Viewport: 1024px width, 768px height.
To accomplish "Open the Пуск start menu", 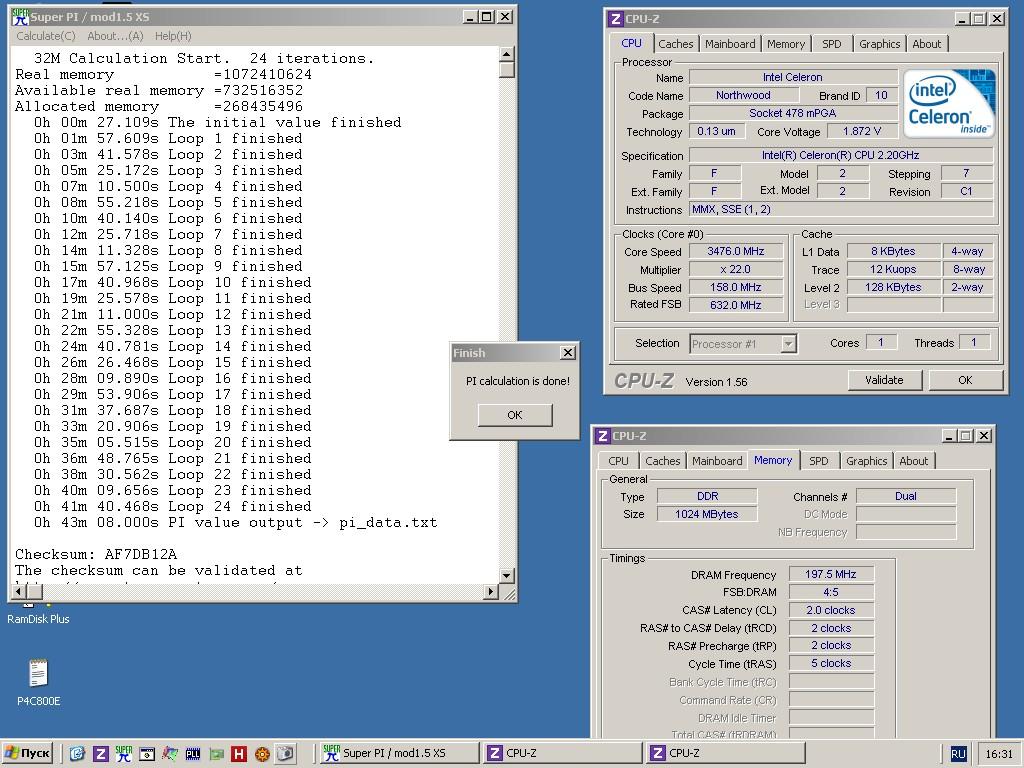I will (x=28, y=754).
